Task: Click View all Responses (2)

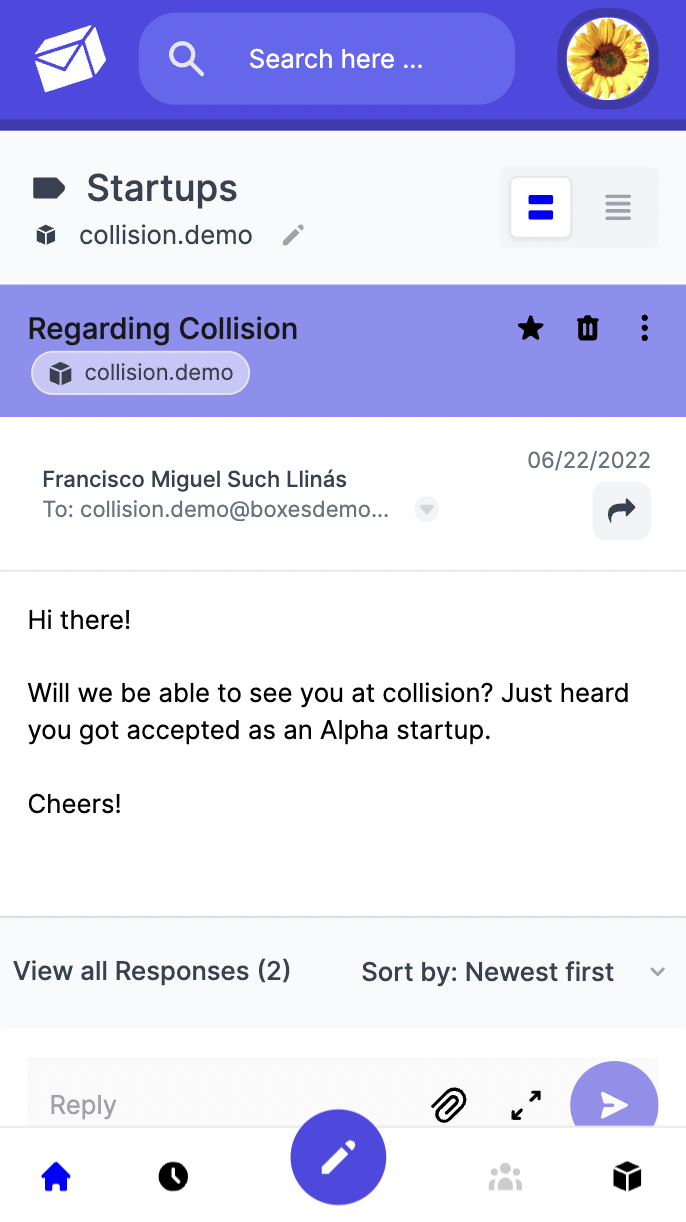Action: 152,971
